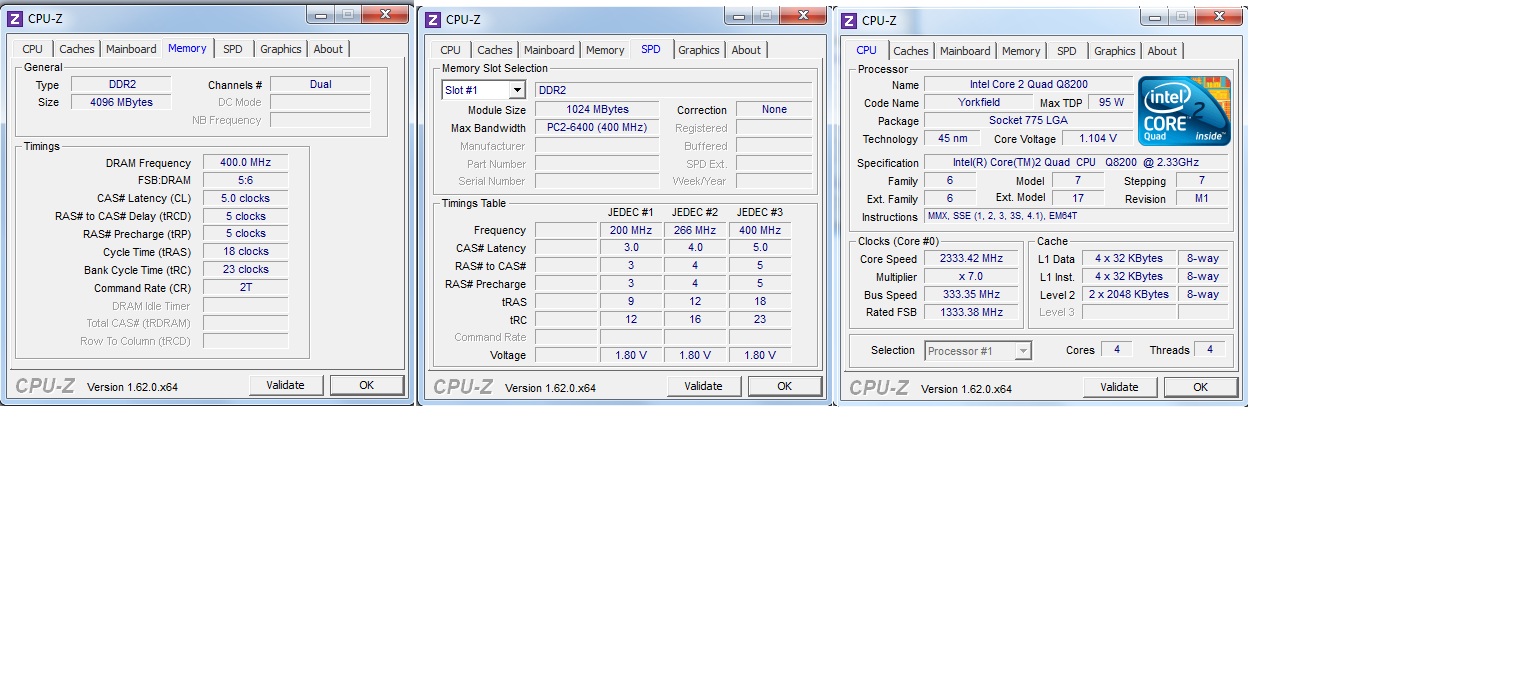The image size is (1531, 679).
Task: Open SPD tab in the CPU window
Action: tap(1067, 51)
